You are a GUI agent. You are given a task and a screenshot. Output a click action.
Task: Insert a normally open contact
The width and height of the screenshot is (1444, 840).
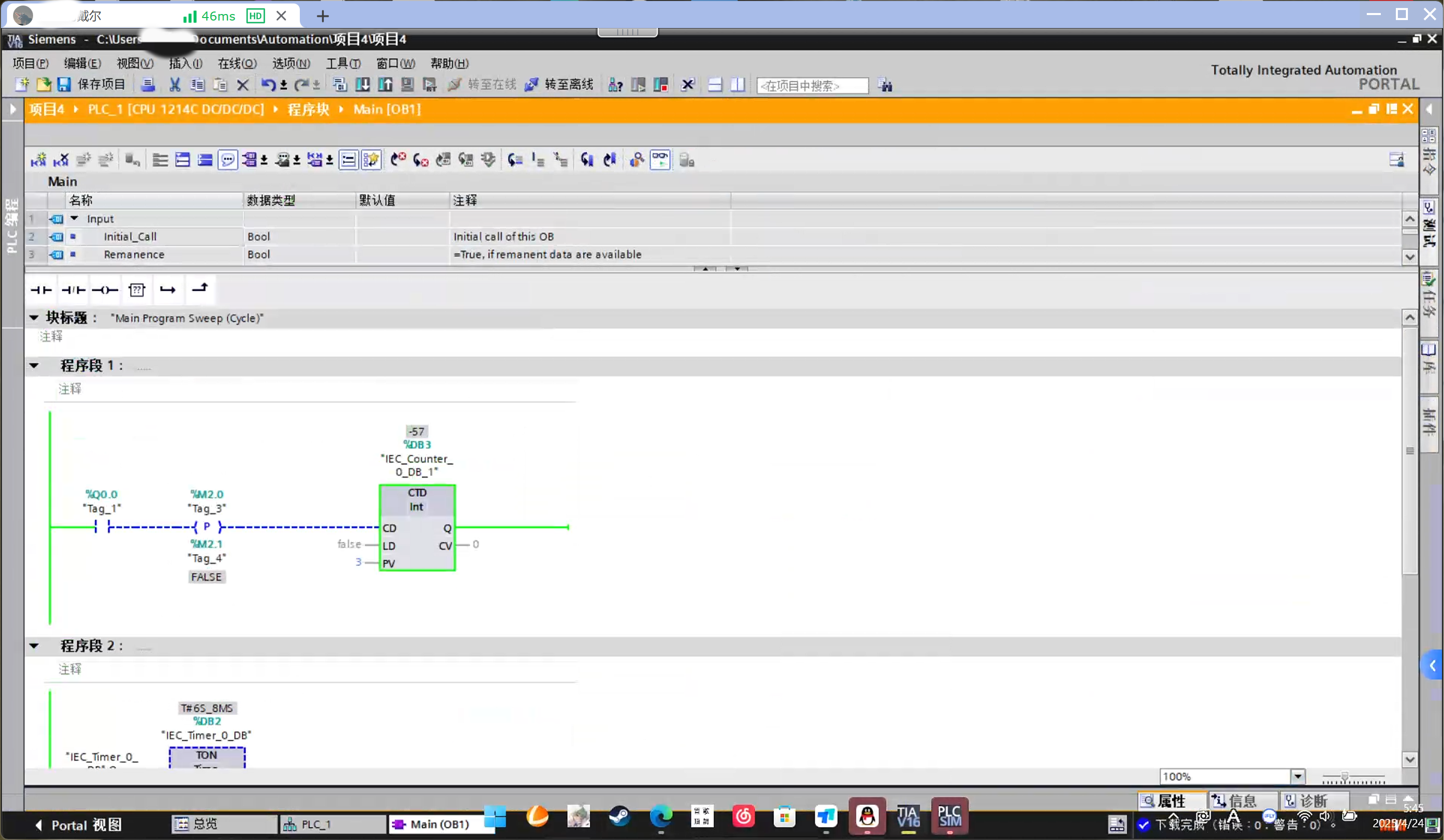[x=41, y=290]
